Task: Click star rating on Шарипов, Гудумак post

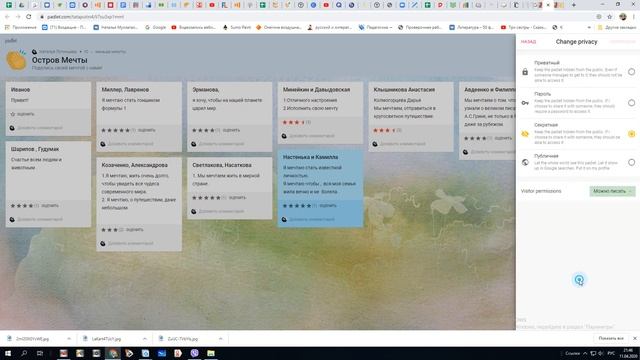Action: (22, 206)
